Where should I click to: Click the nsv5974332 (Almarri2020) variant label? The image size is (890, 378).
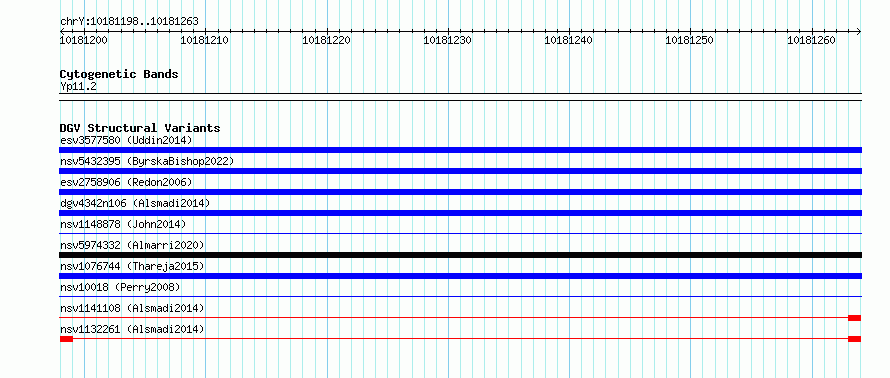pos(132,245)
